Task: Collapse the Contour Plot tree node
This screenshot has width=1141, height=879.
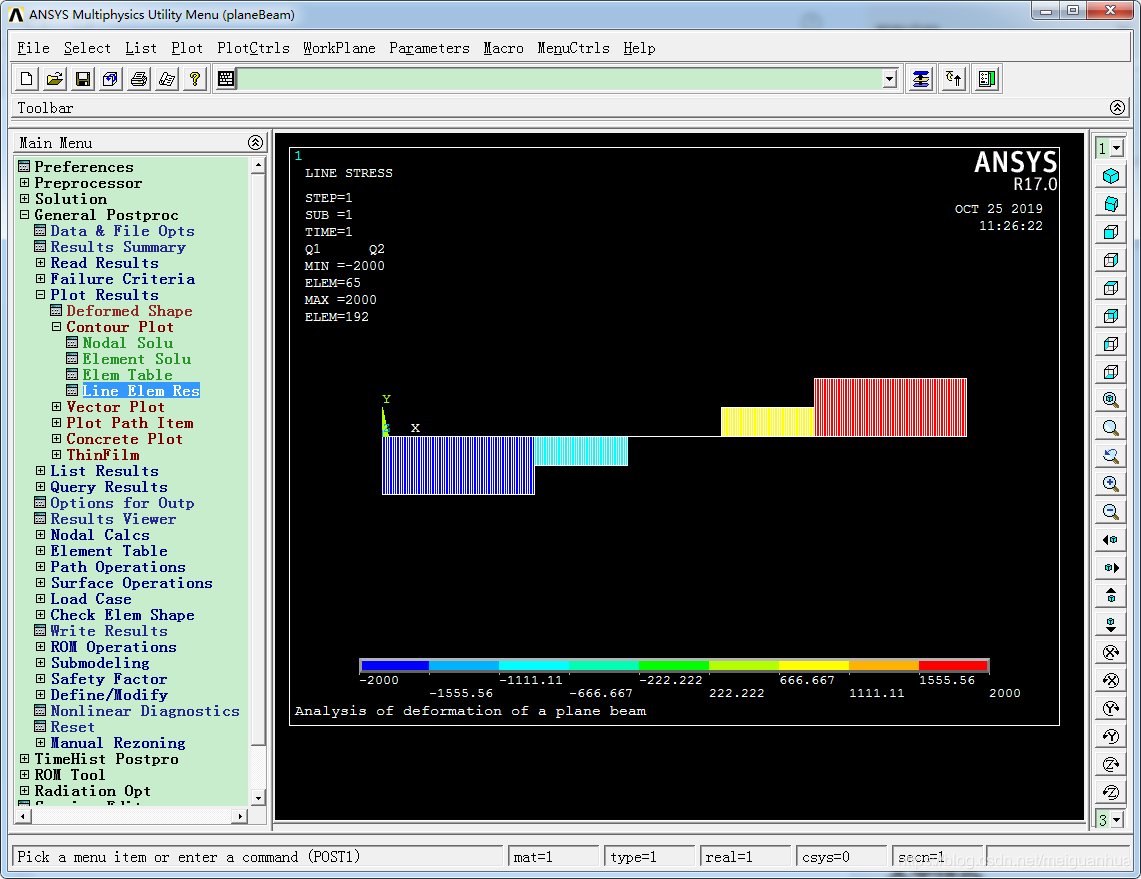Action: pyautogui.click(x=57, y=327)
